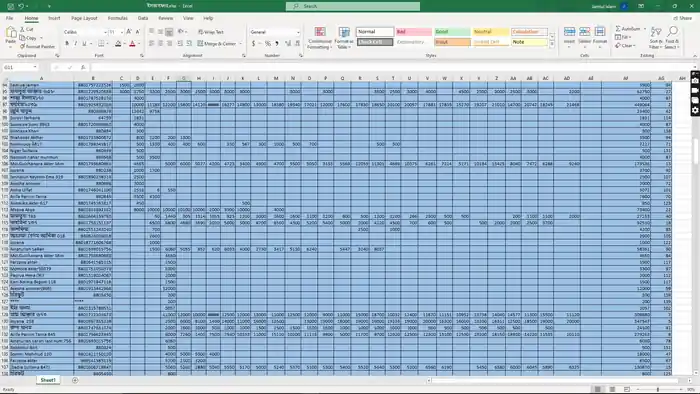The height and width of the screenshot is (394, 700).
Task: Apply the Bad cell style
Action: 413,32
